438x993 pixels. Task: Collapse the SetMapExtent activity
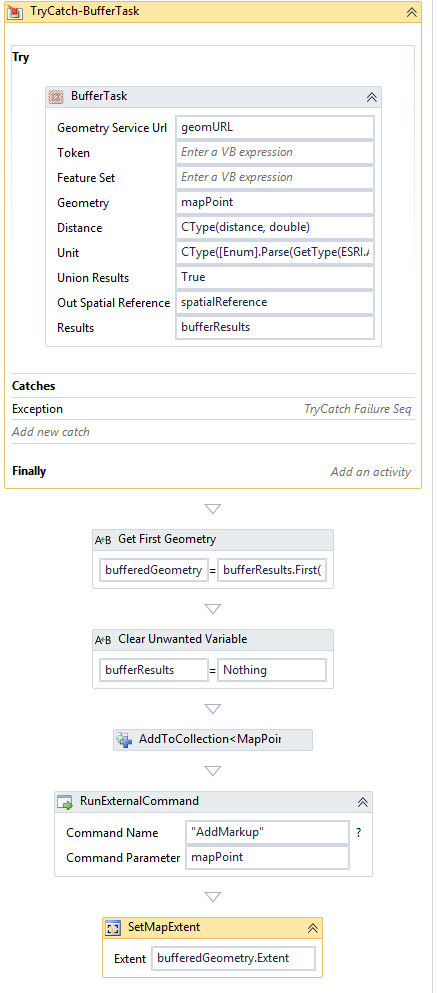point(313,928)
